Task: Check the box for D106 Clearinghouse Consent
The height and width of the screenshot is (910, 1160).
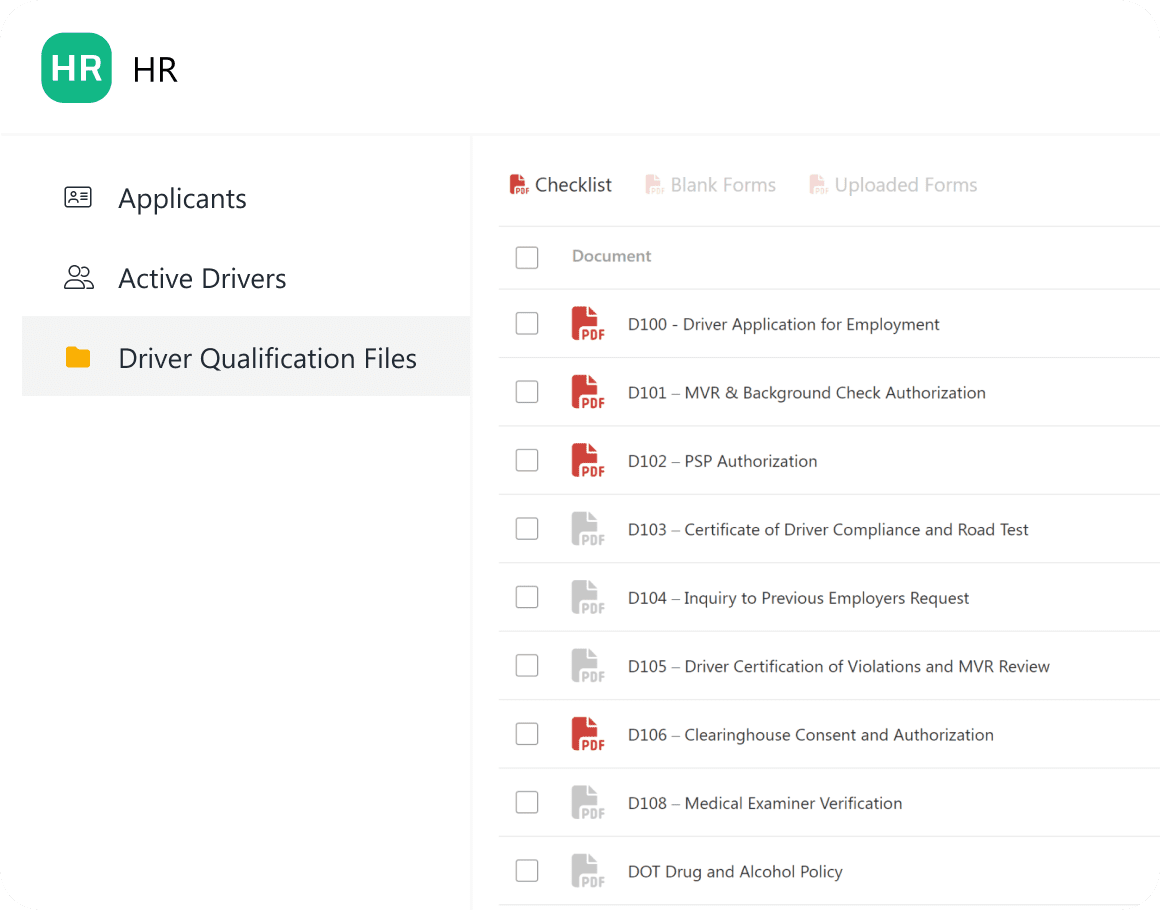Action: [527, 734]
